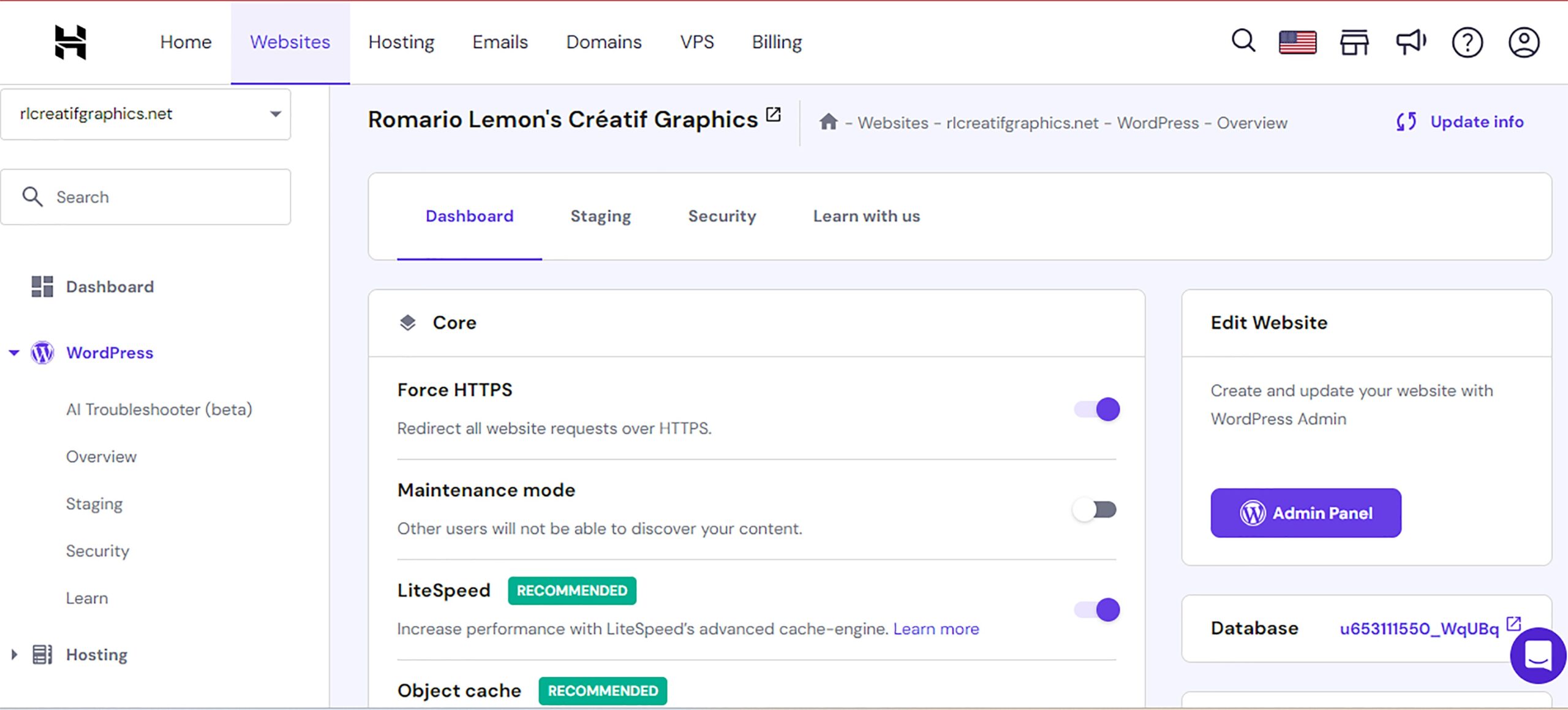
Task: Open AI Troubleshooter (beta) in sidebar
Action: coord(159,409)
